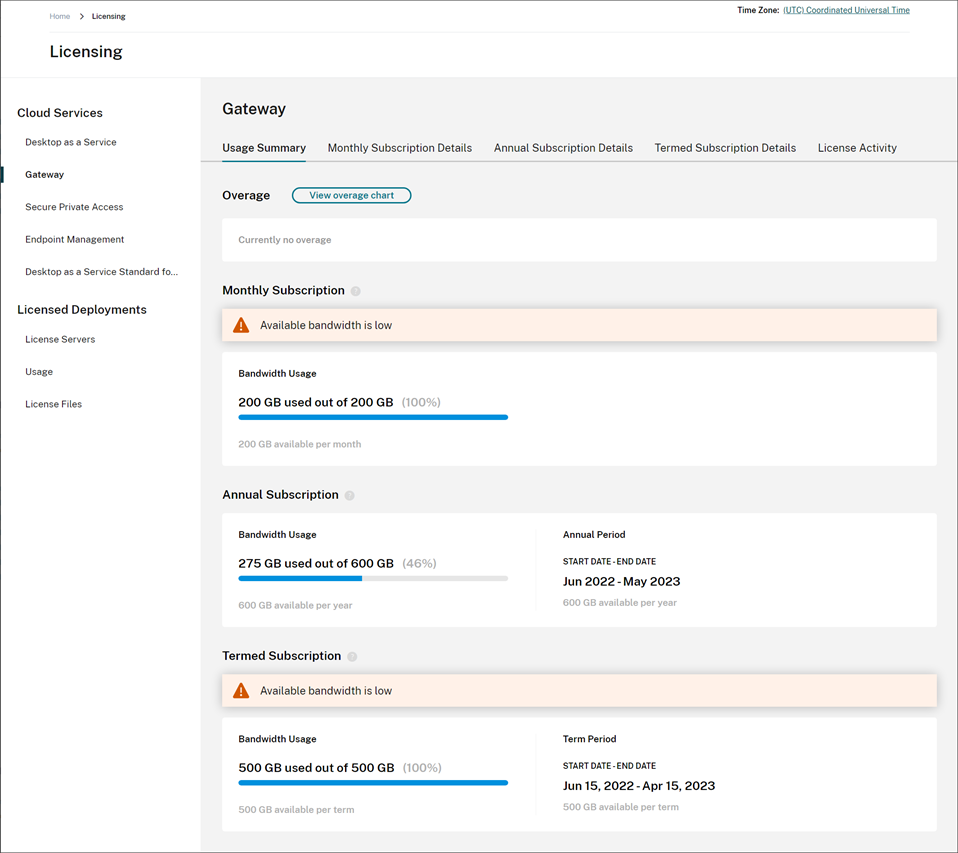
Task: Click the Annual Subscription help icon
Action: coord(349,494)
